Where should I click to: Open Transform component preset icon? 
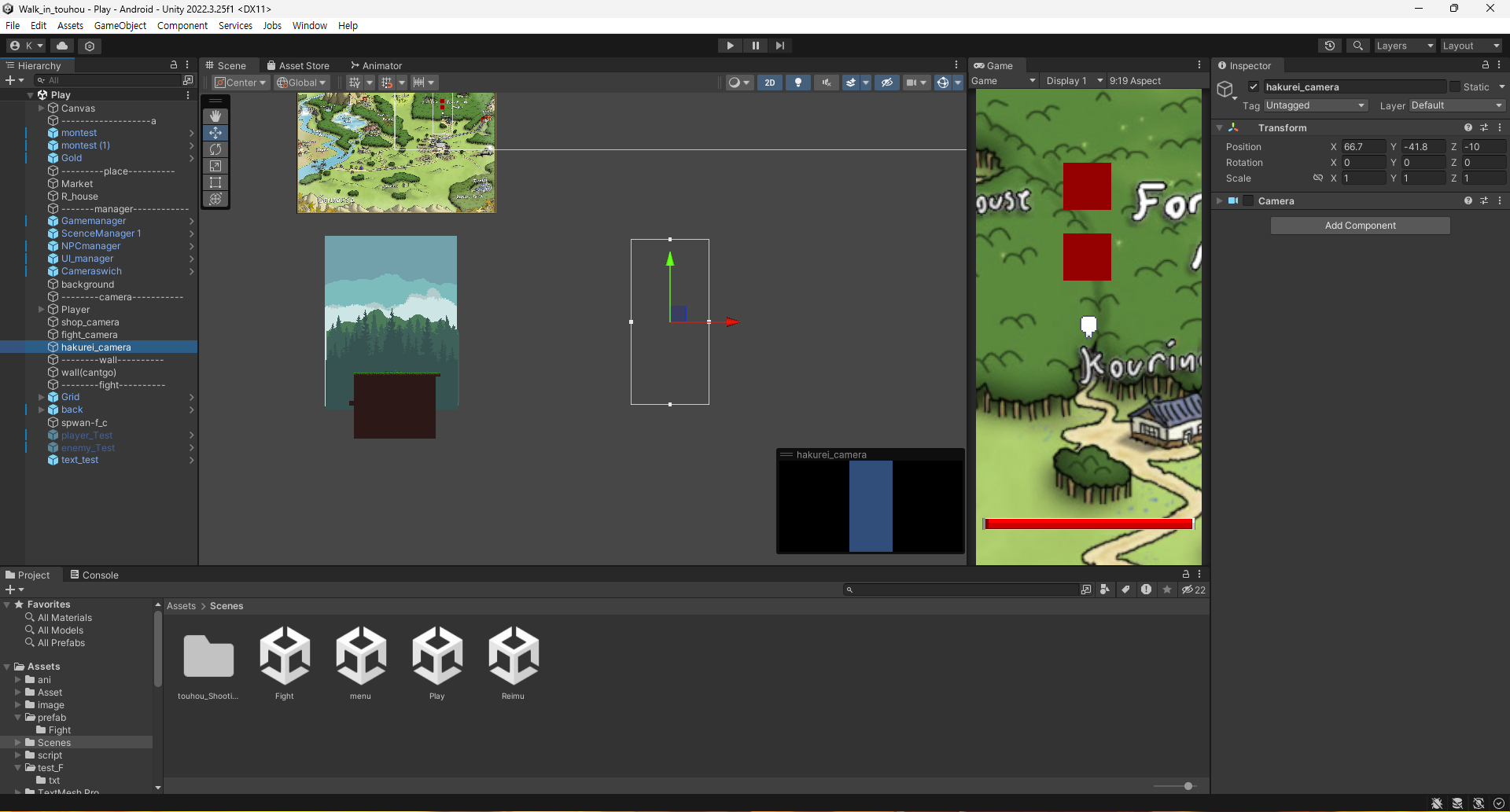[x=1484, y=127]
